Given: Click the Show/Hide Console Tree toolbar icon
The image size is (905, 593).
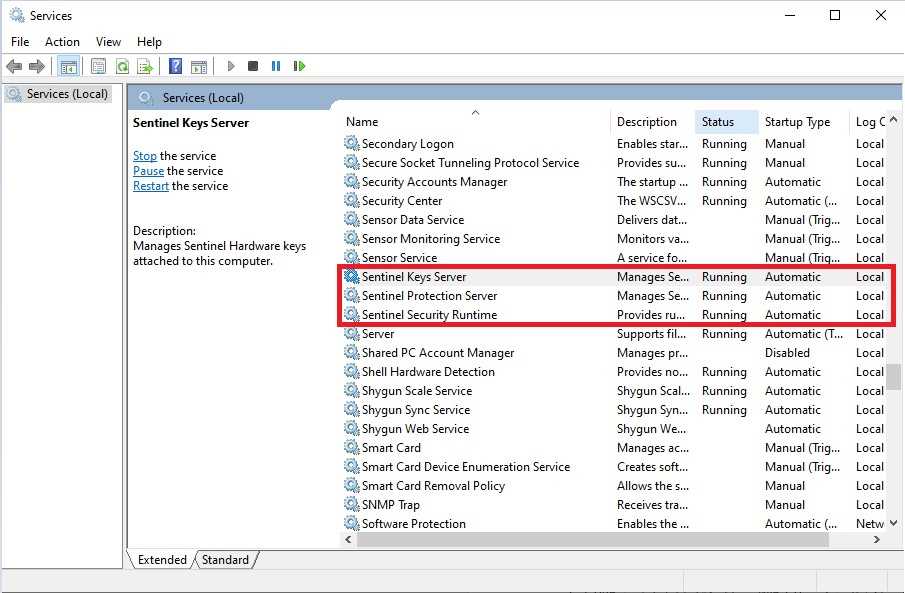Looking at the screenshot, I should pyautogui.click(x=68, y=66).
